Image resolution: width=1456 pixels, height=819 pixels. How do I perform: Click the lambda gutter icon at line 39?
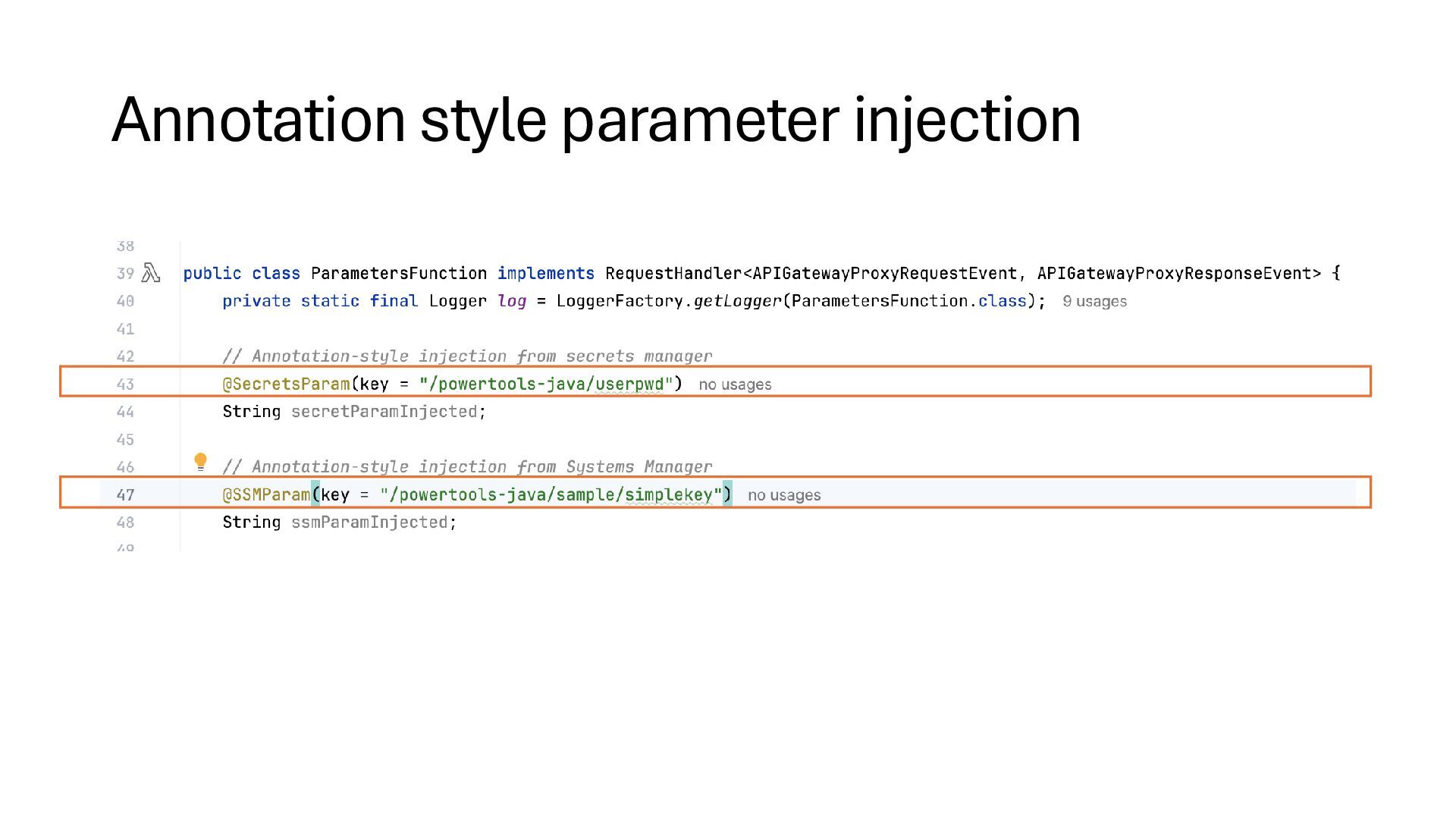(x=151, y=273)
